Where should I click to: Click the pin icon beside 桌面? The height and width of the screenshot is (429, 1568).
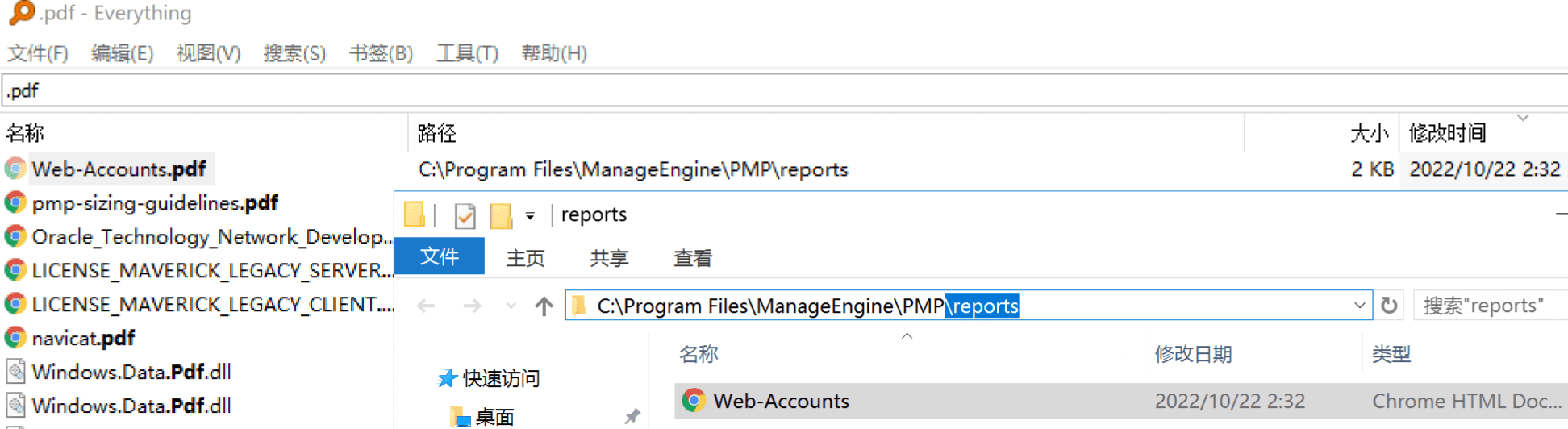tap(632, 416)
